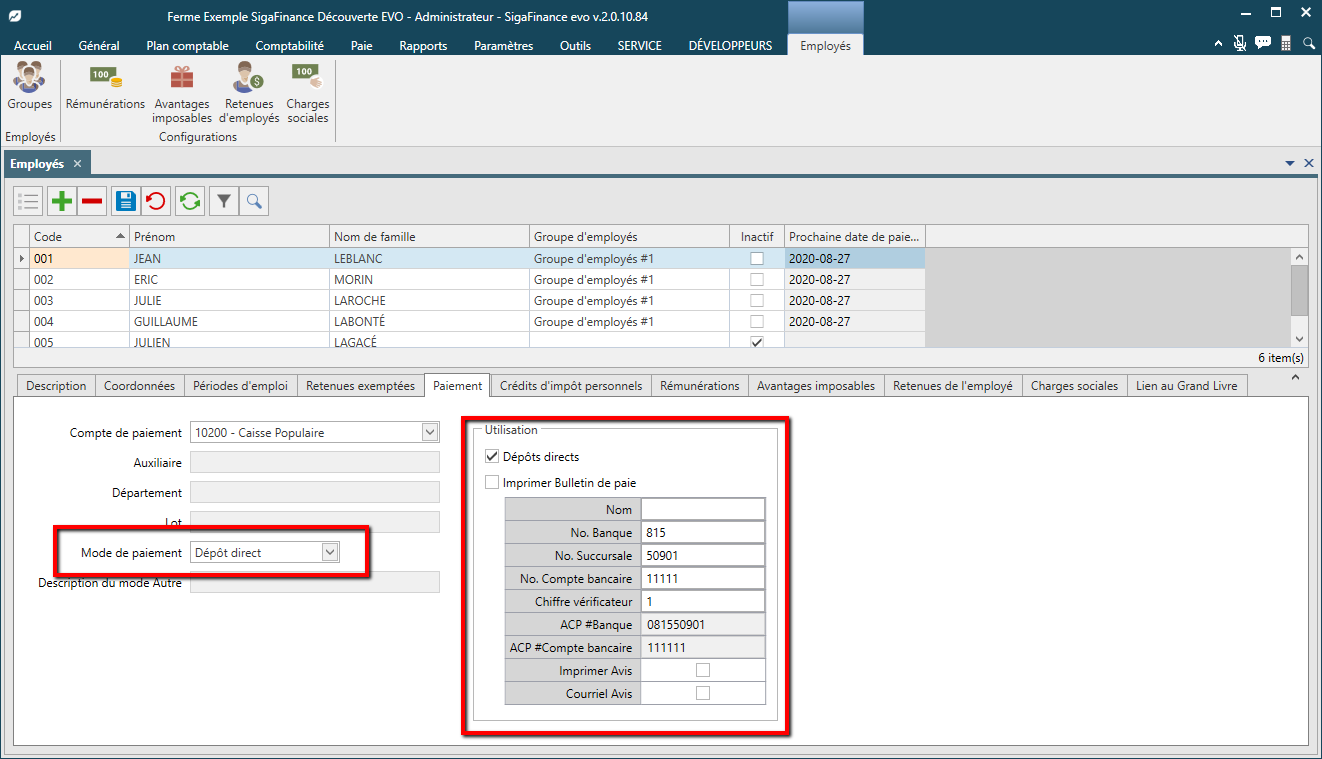The height and width of the screenshot is (759, 1322).
Task: Expand the Mode de paiement dropdown
Action: [x=330, y=552]
